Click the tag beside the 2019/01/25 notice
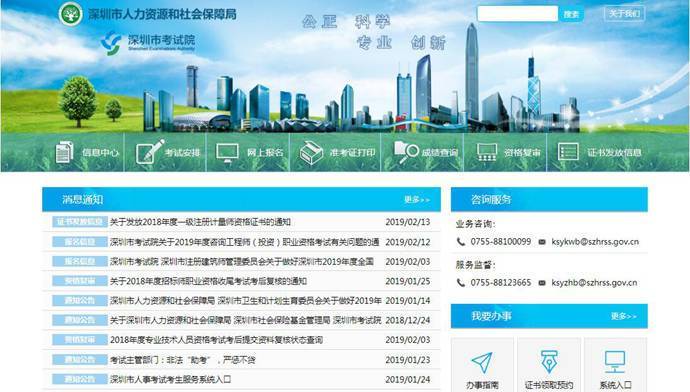Image resolution: width=690 pixels, height=392 pixels. click(x=80, y=281)
